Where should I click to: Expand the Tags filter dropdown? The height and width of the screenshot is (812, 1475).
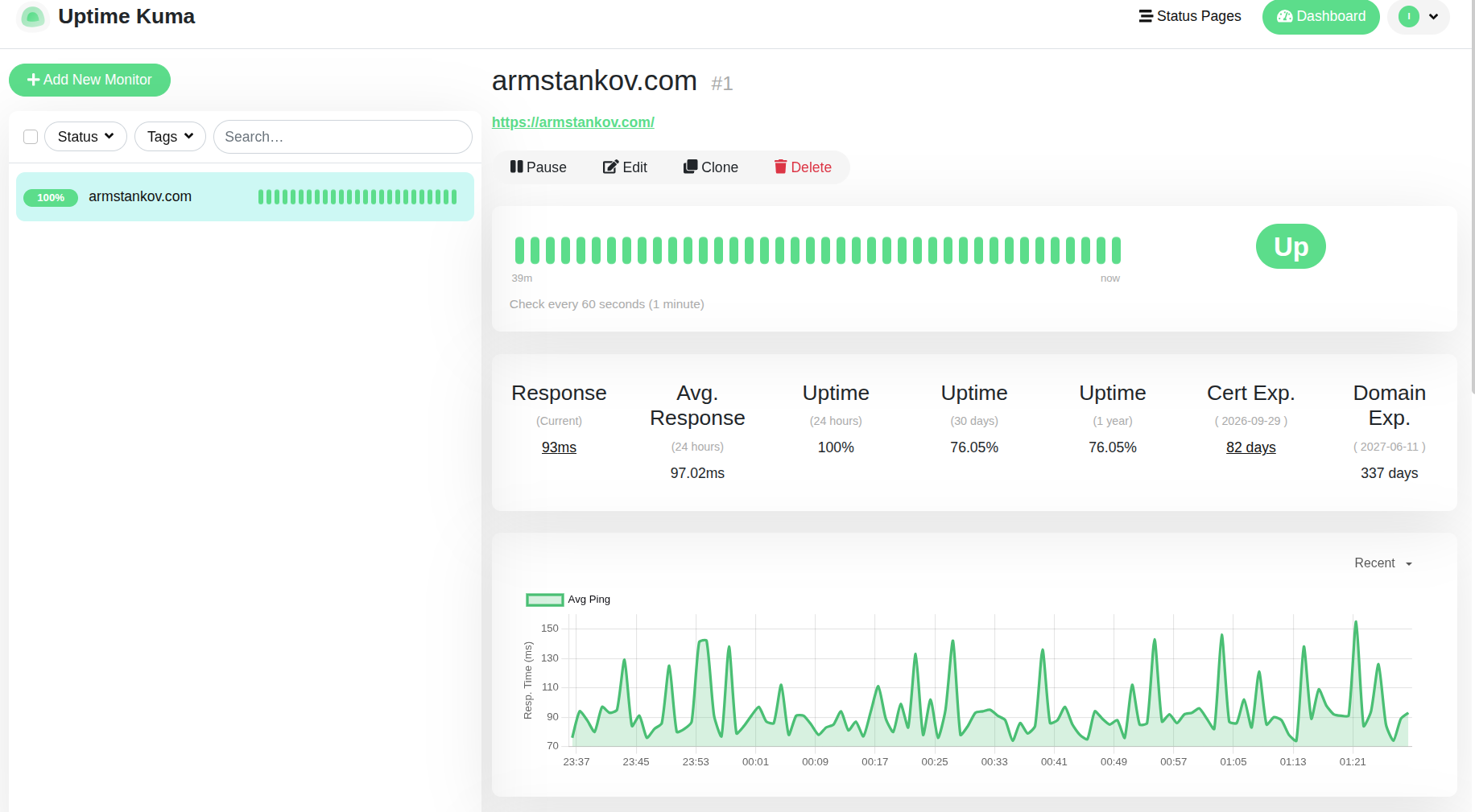tap(170, 137)
